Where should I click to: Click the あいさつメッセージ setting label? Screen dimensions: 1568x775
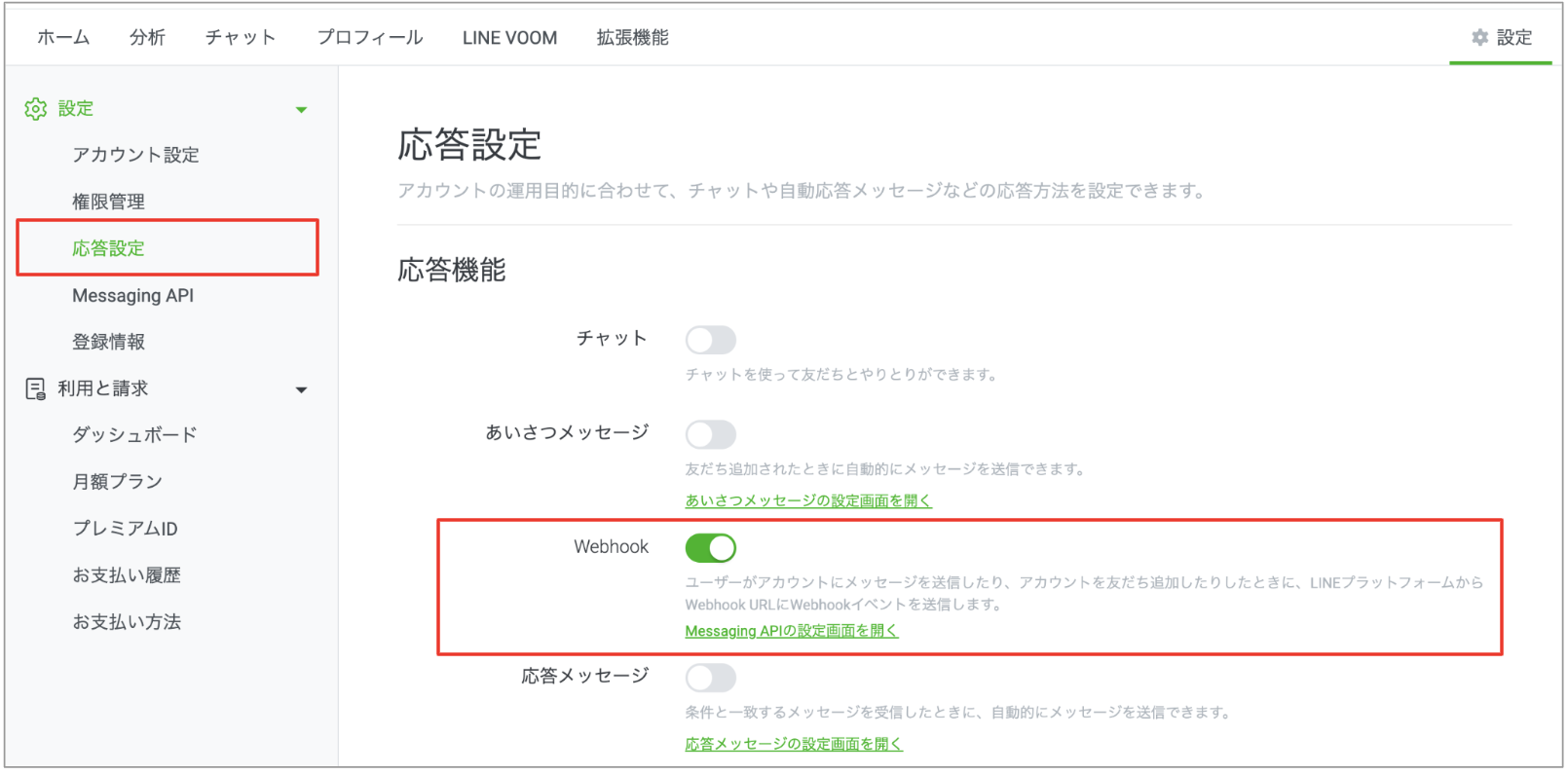pyautogui.click(x=567, y=432)
